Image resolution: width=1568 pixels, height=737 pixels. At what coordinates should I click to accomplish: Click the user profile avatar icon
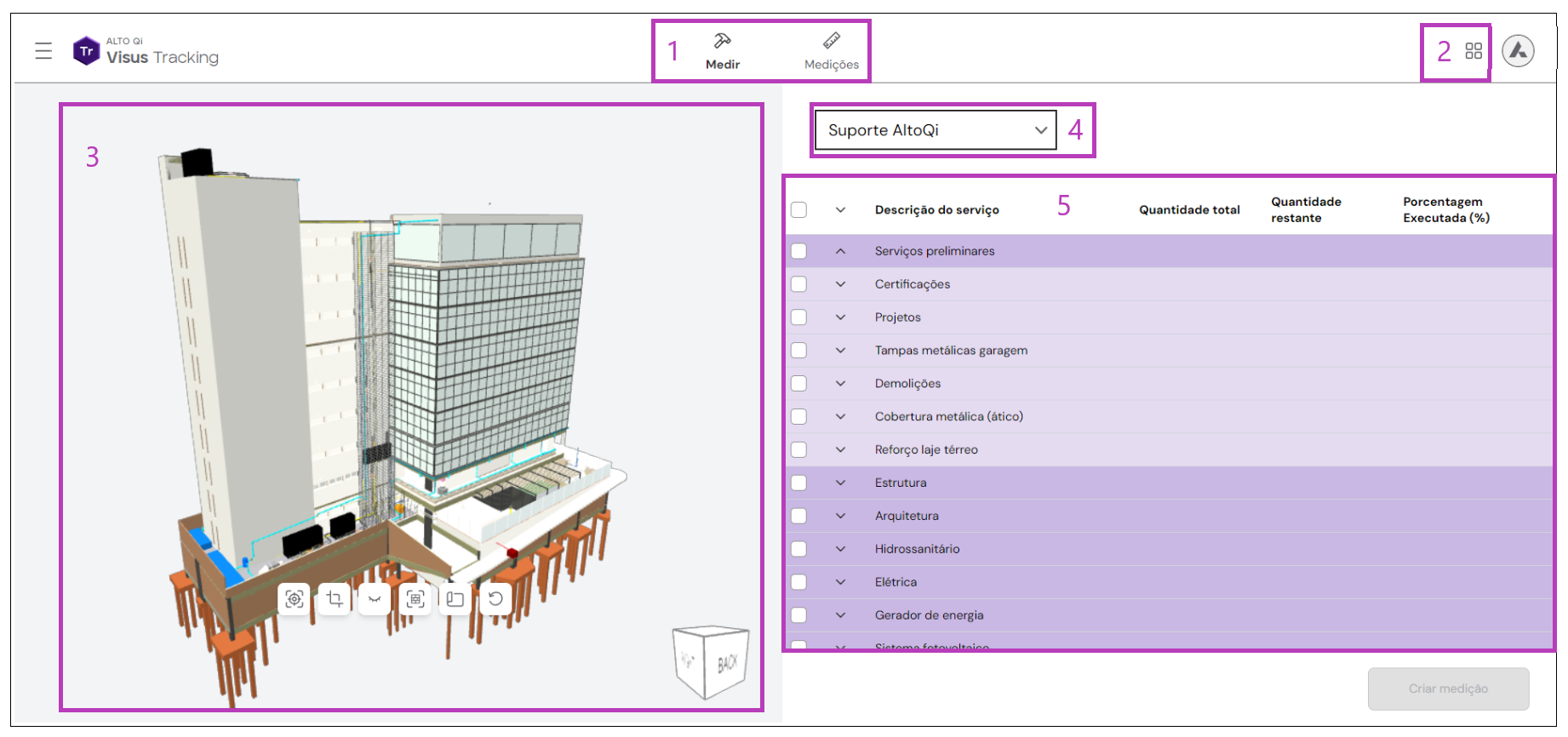click(1518, 51)
